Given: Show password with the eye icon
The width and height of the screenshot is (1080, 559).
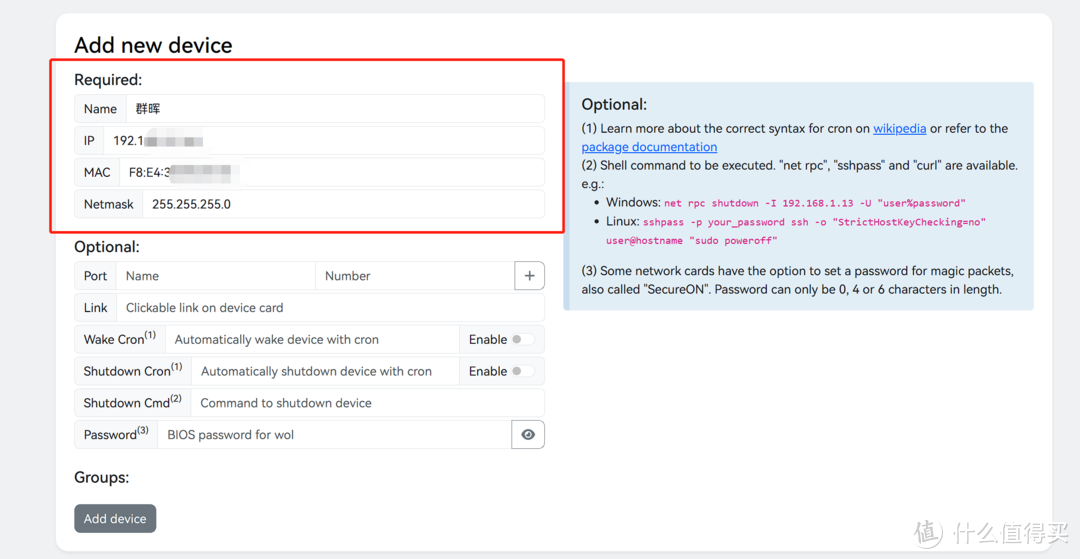Looking at the screenshot, I should 528,434.
